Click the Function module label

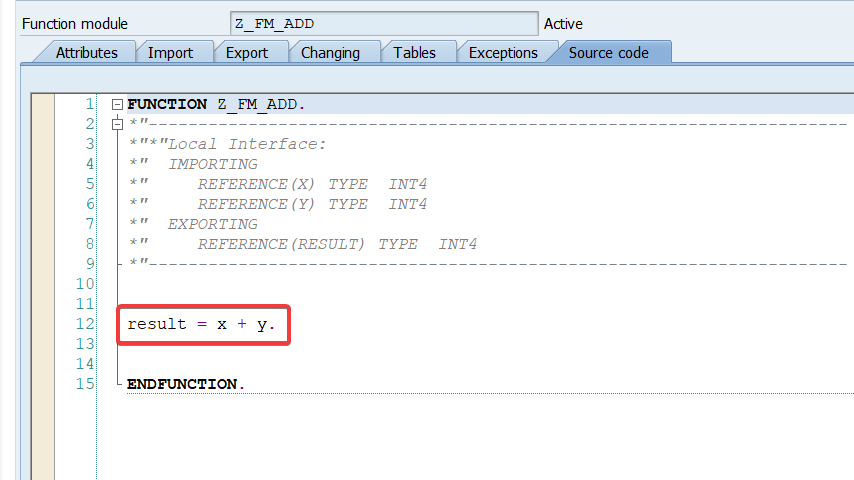click(75, 24)
